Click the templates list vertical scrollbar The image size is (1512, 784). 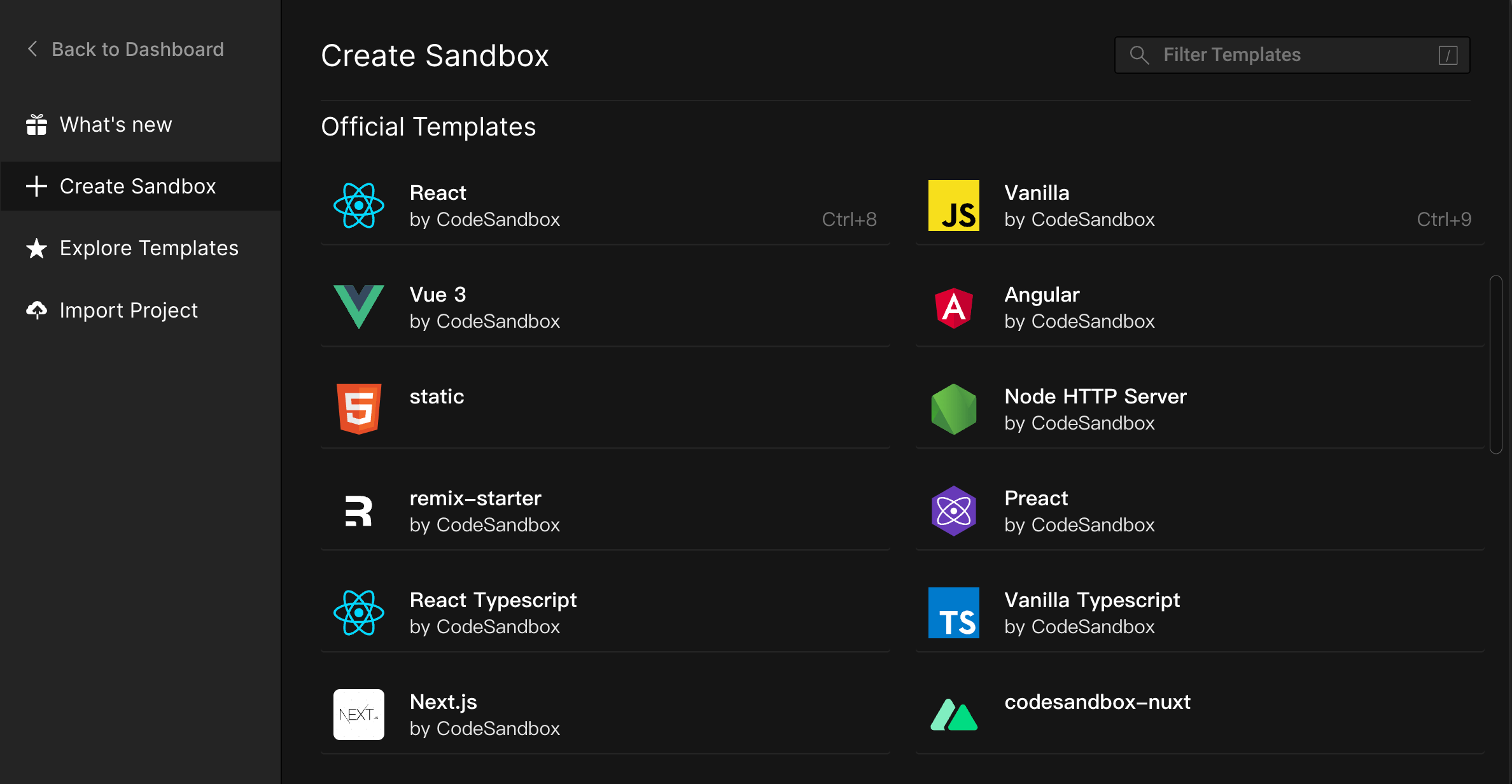(x=1495, y=364)
